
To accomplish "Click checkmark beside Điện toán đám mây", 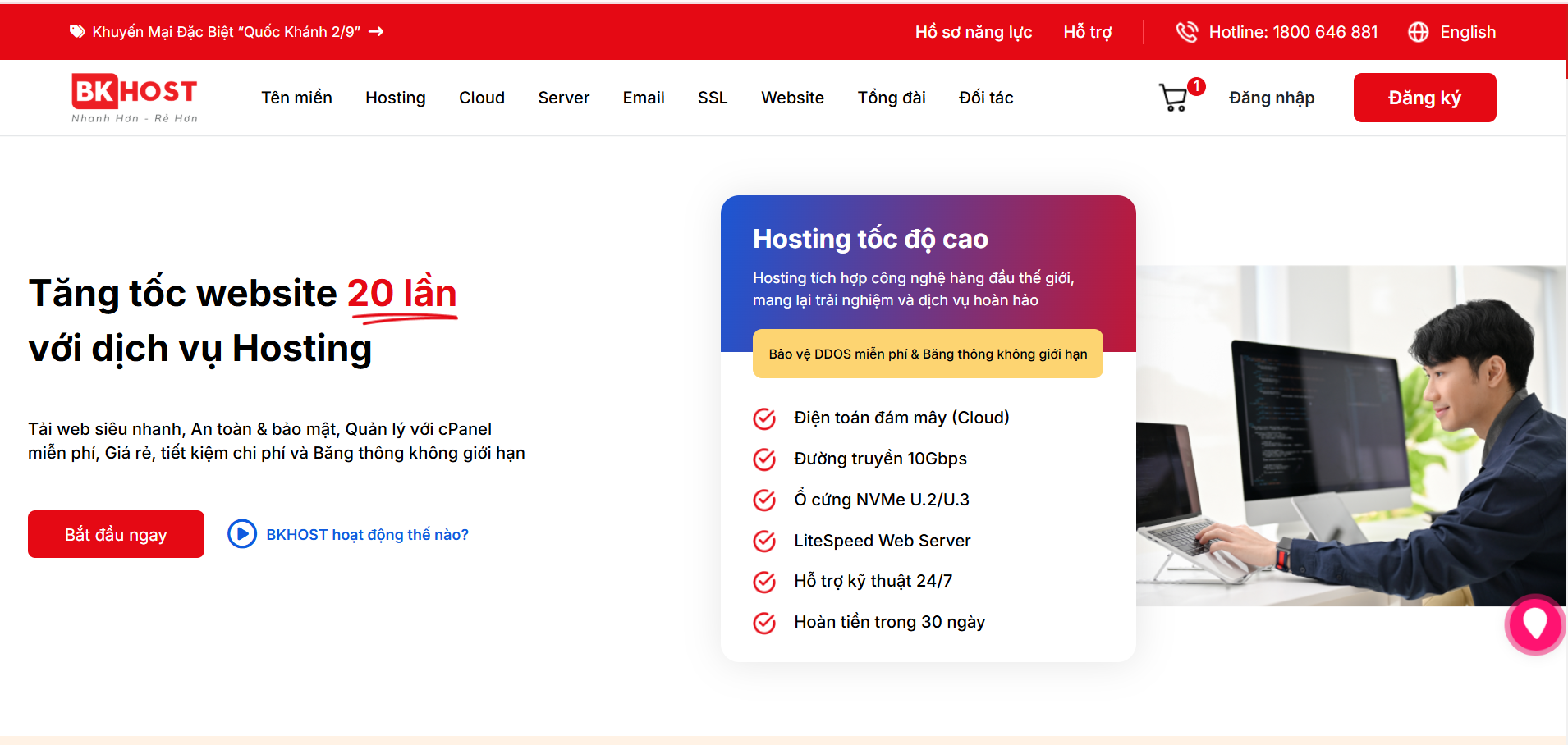I will pyautogui.click(x=764, y=418).
